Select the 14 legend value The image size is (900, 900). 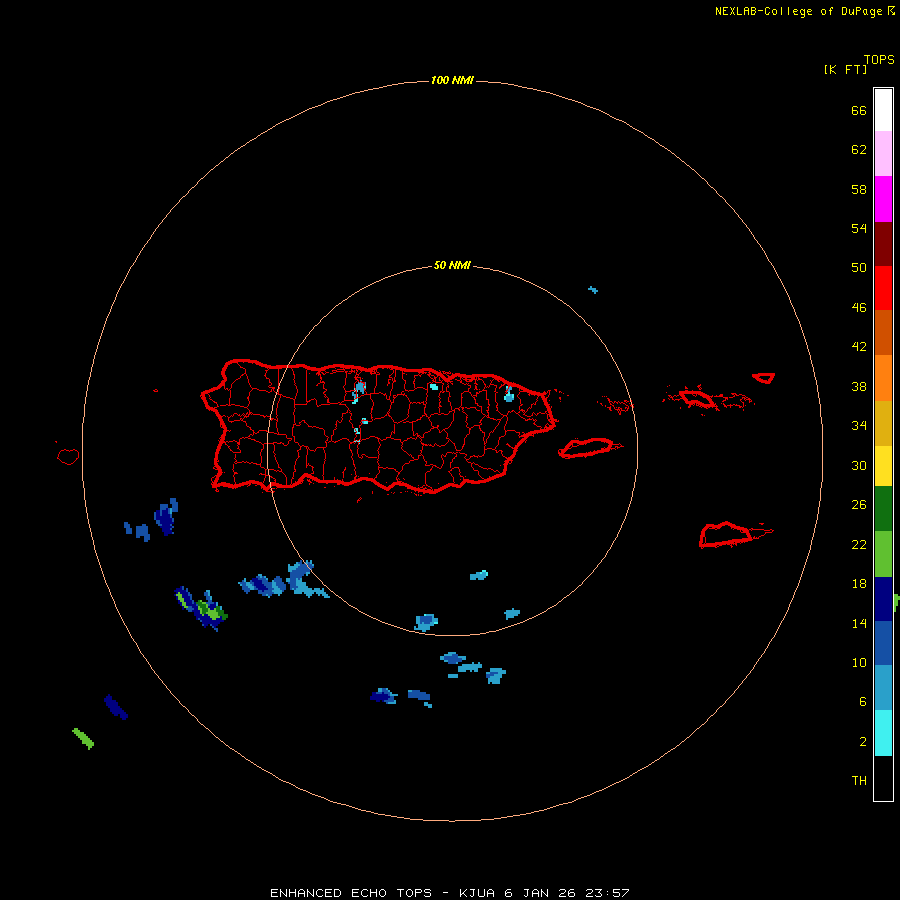click(859, 623)
